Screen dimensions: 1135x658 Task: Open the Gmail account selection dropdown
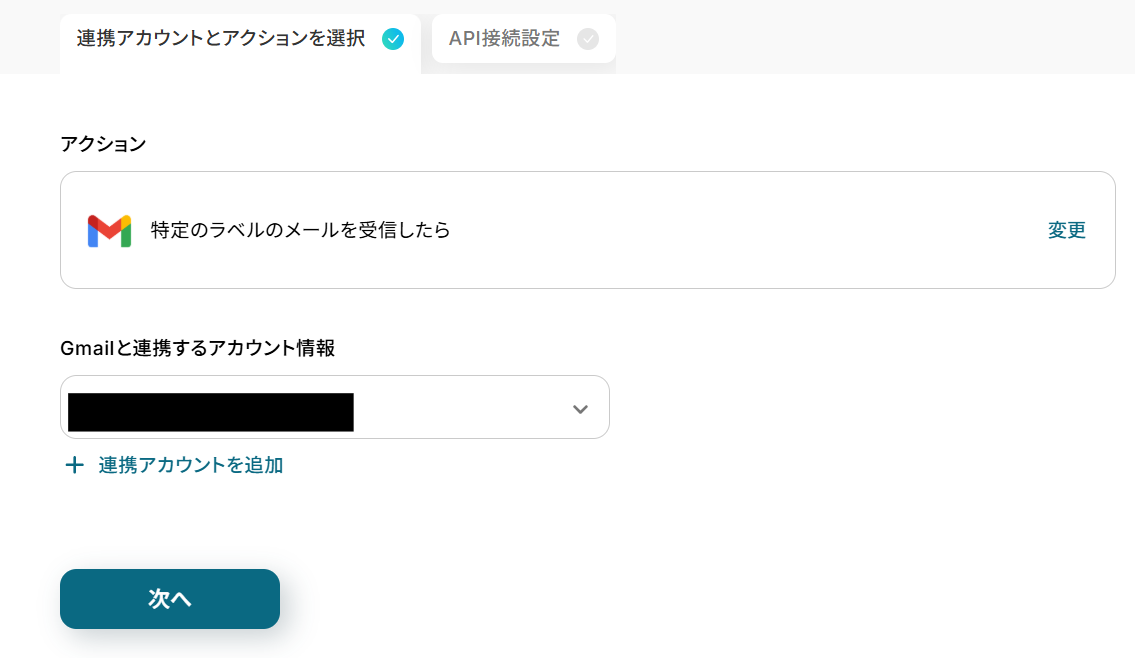[334, 407]
